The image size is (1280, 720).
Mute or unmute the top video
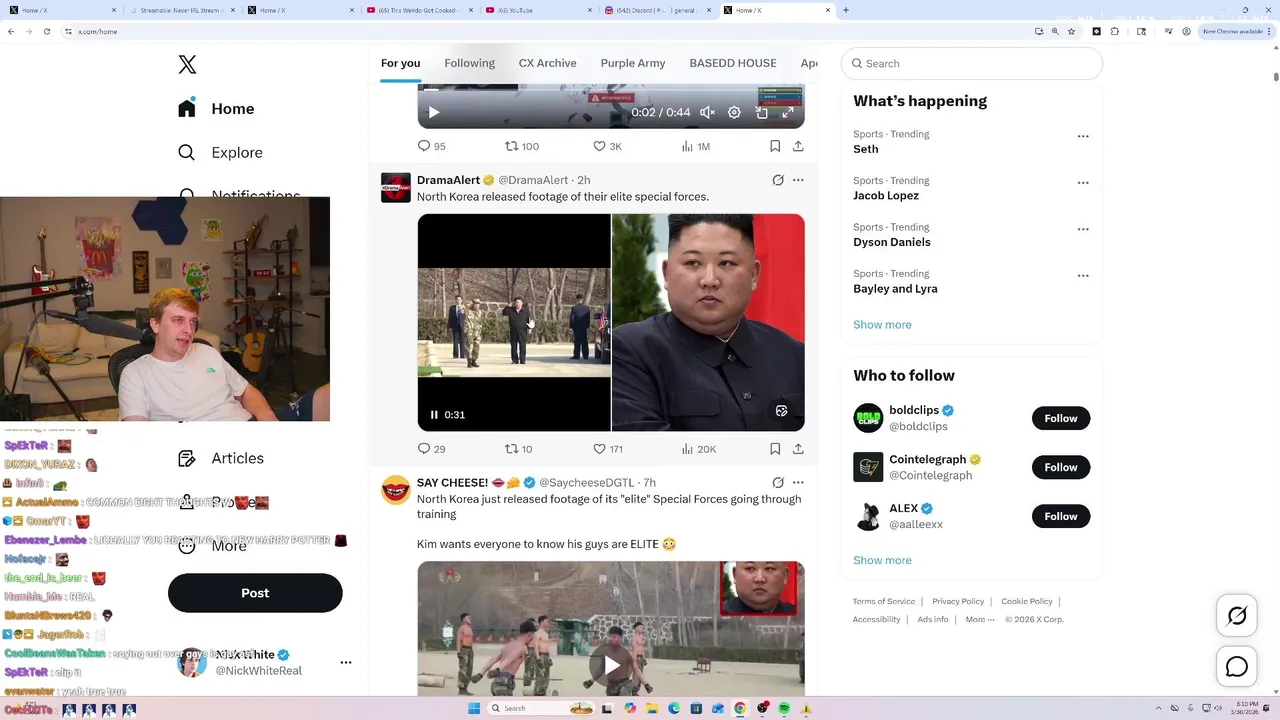(x=707, y=112)
